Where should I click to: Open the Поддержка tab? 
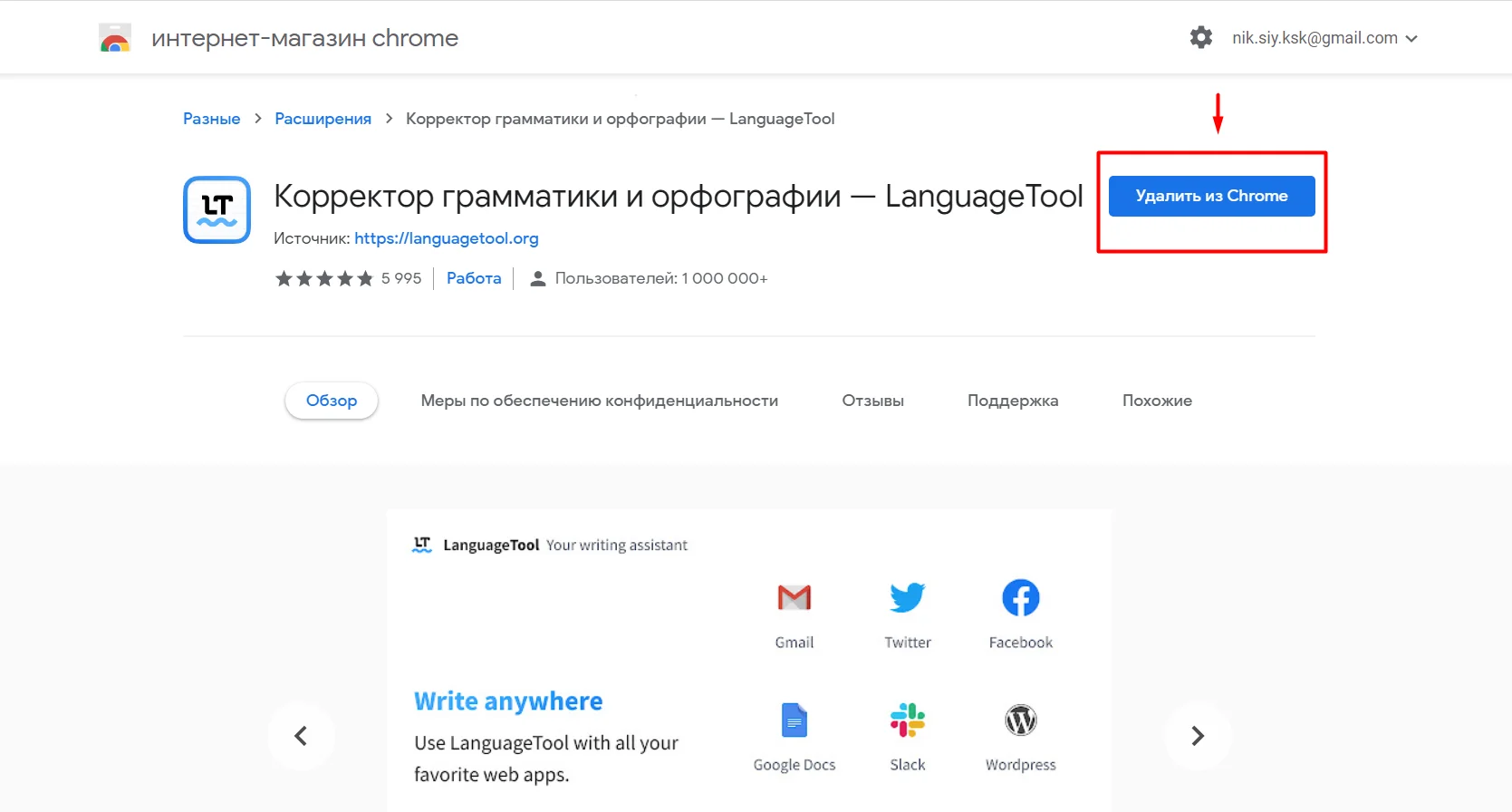click(1013, 401)
